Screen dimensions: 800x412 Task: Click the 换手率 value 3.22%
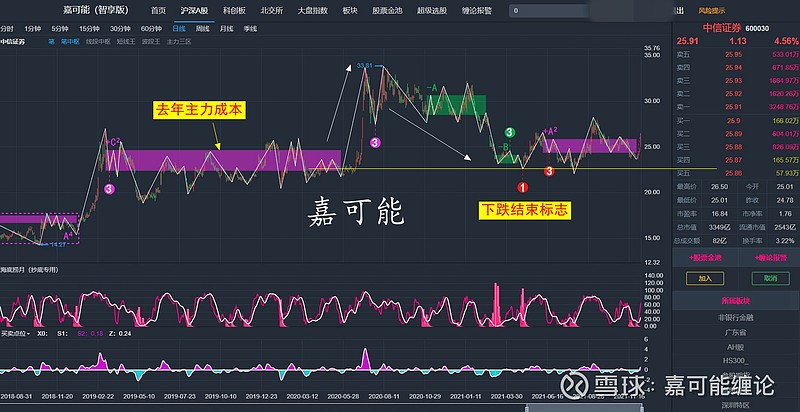coord(783,240)
